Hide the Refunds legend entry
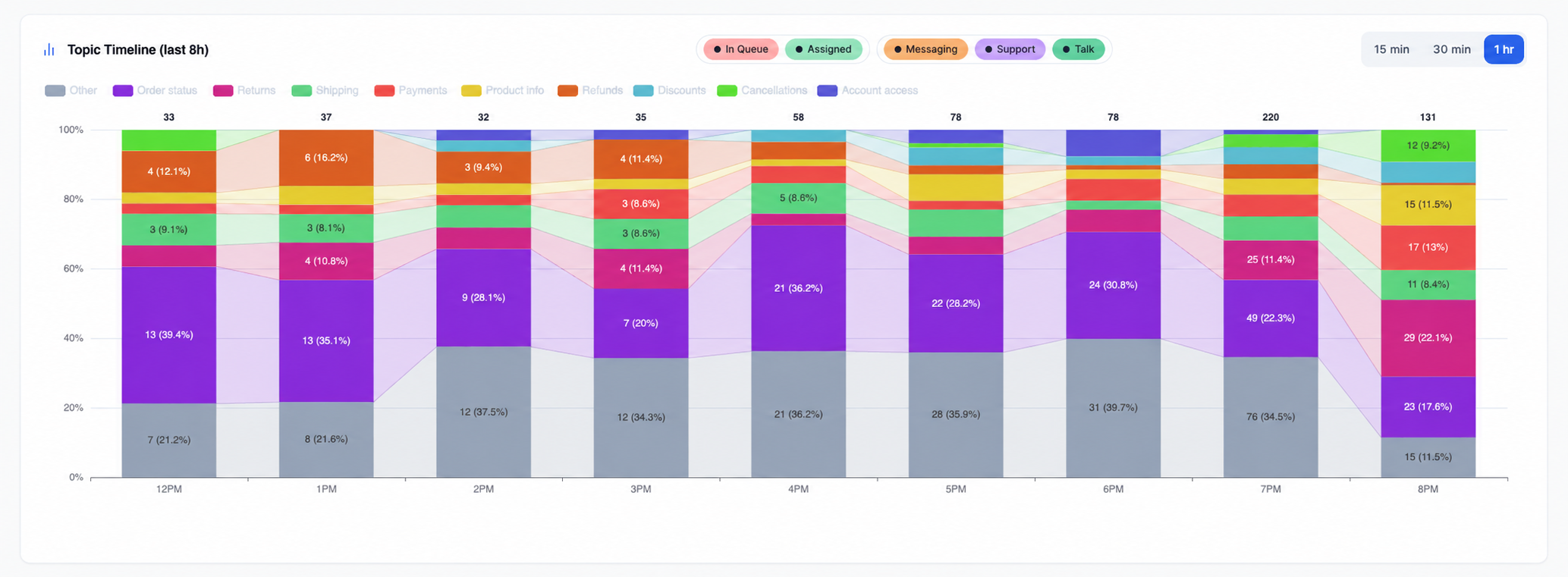The height and width of the screenshot is (577, 1568). pyautogui.click(x=590, y=90)
